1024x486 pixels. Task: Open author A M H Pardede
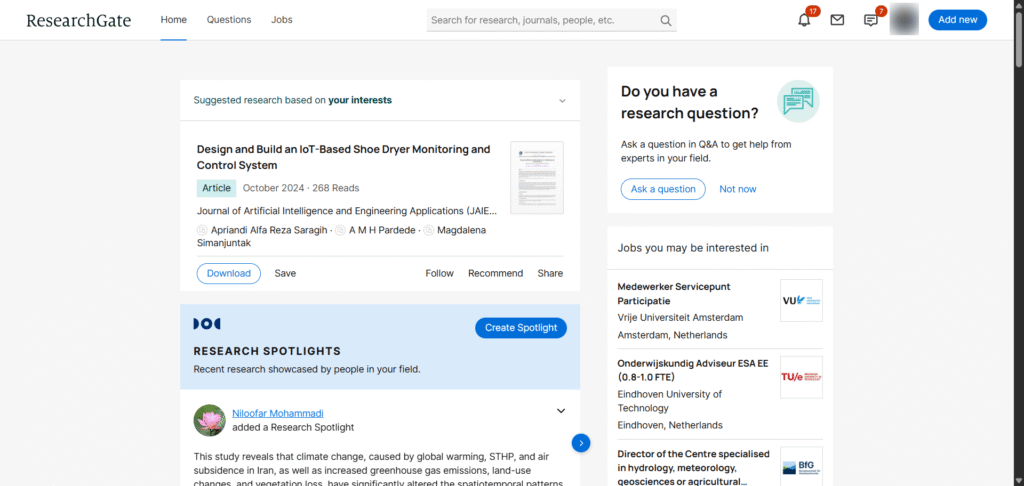[x=383, y=230]
